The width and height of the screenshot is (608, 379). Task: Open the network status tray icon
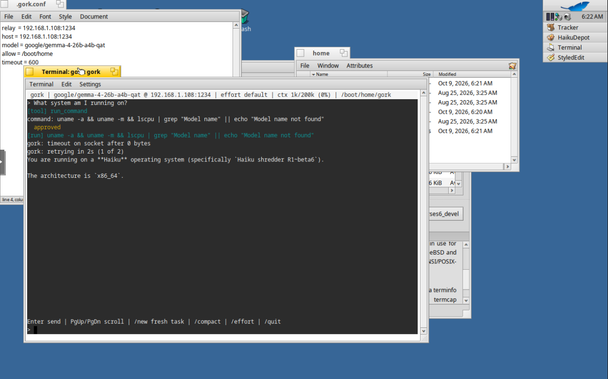click(558, 17)
